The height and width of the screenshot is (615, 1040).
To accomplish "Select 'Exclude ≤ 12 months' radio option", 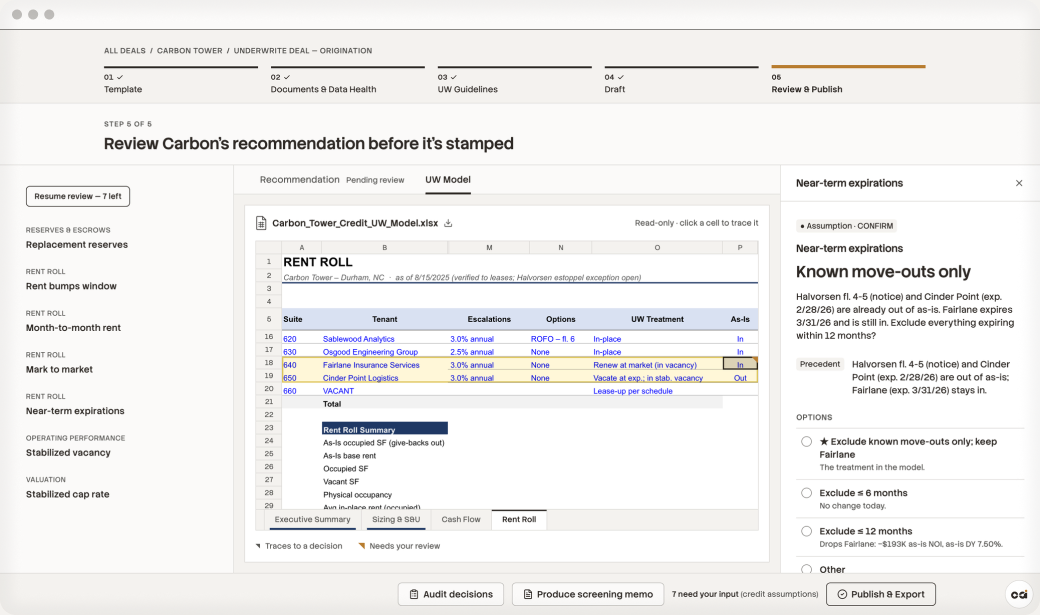I will click(807, 531).
